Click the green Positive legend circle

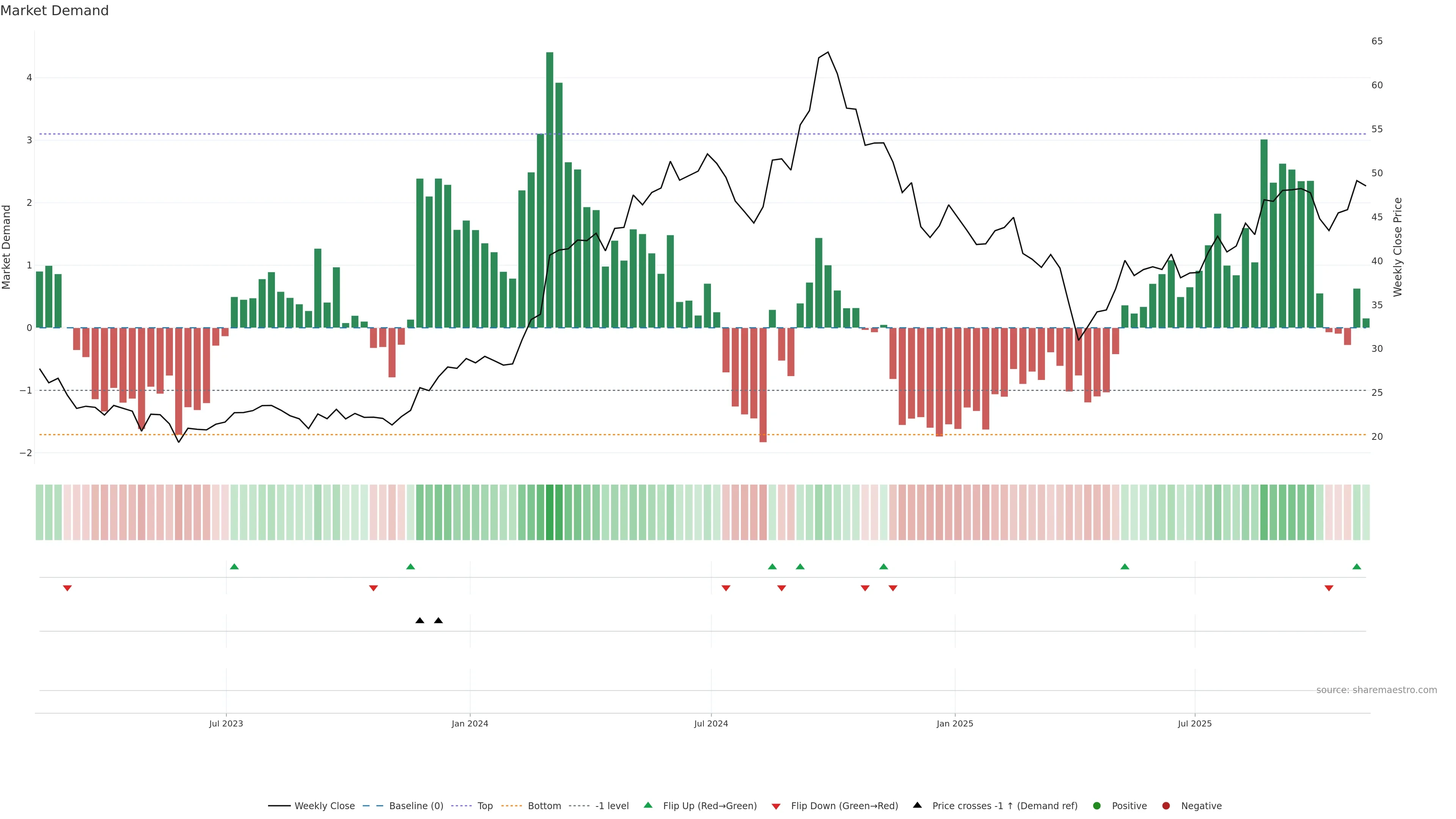(x=1097, y=805)
